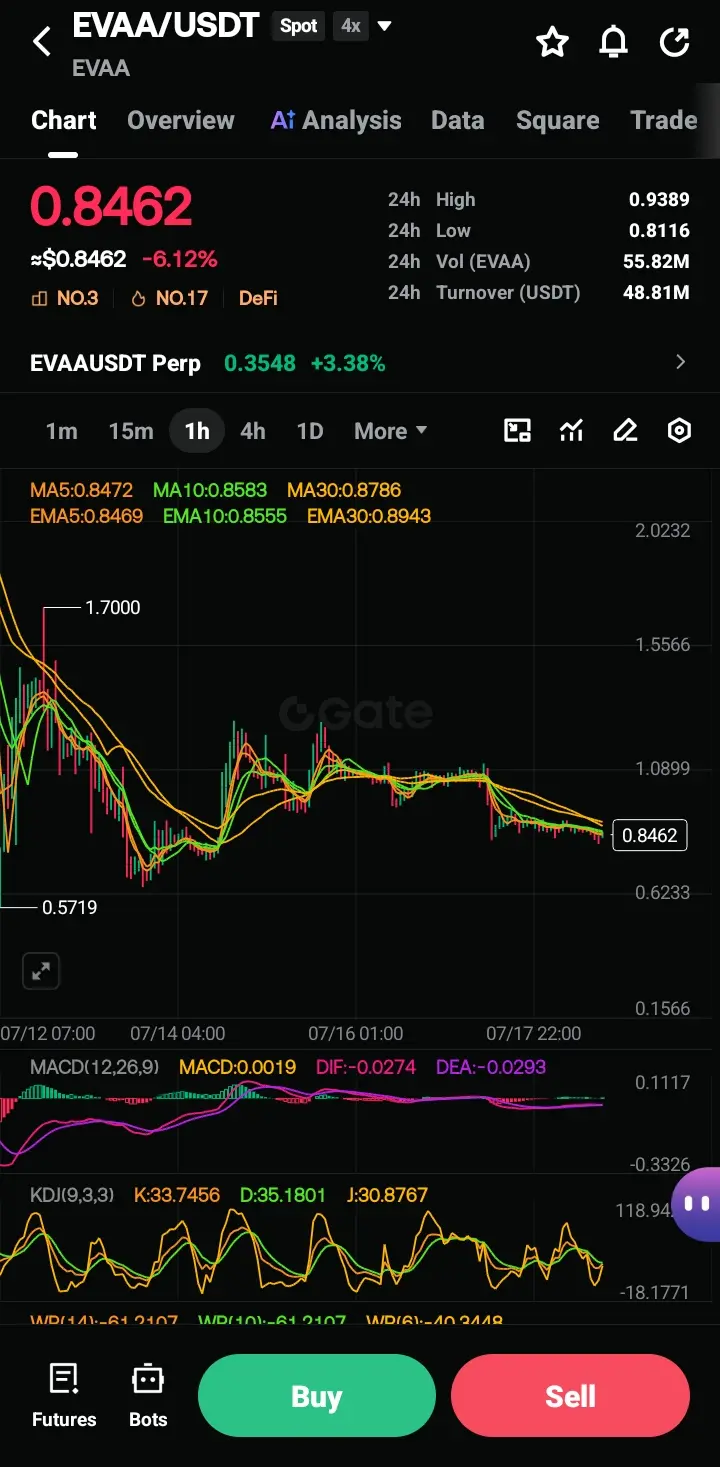Open the Overview tab
Image resolution: width=720 pixels, height=1467 pixels.
[181, 121]
